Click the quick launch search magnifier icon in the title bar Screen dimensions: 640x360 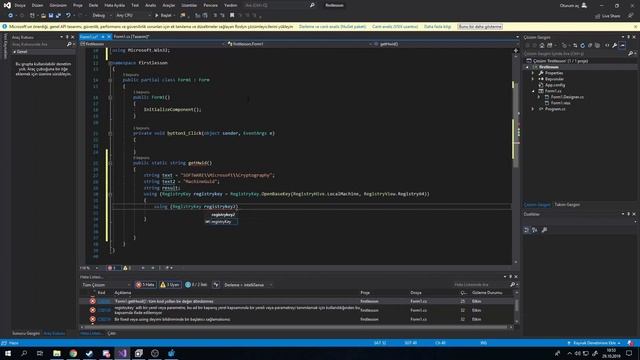tap(312, 5)
